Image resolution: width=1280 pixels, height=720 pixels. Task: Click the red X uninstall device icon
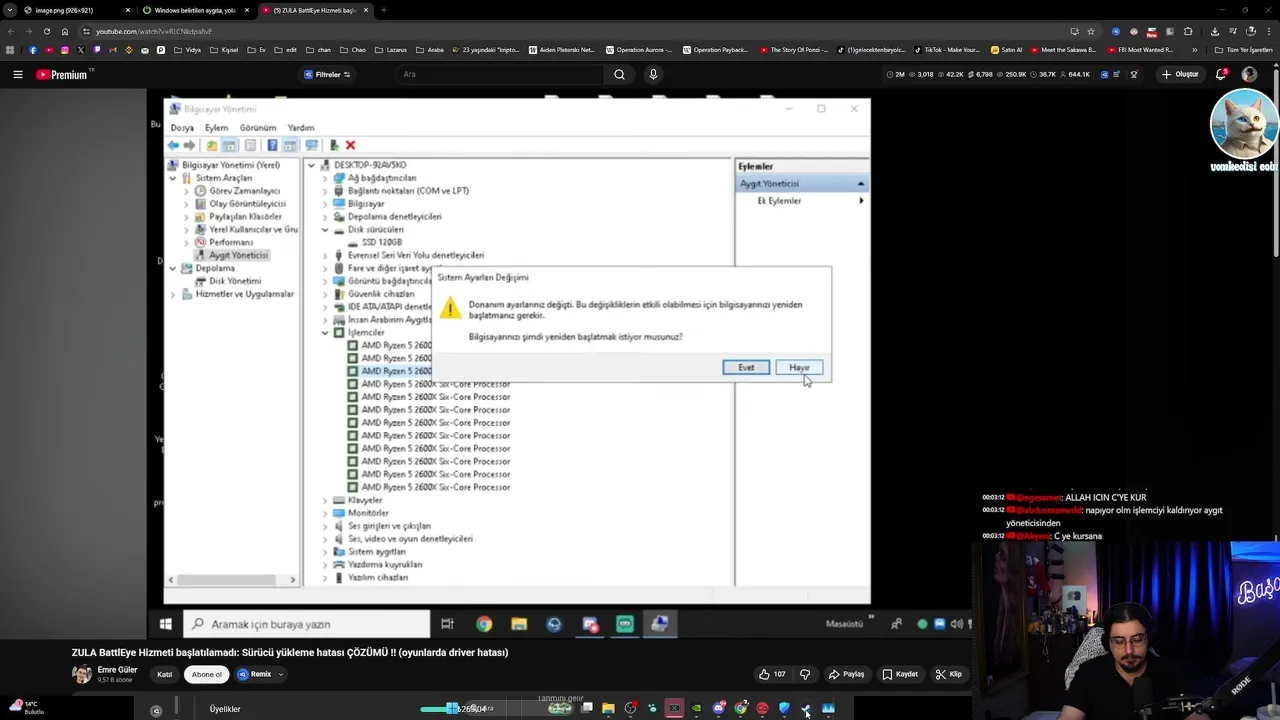click(350, 145)
